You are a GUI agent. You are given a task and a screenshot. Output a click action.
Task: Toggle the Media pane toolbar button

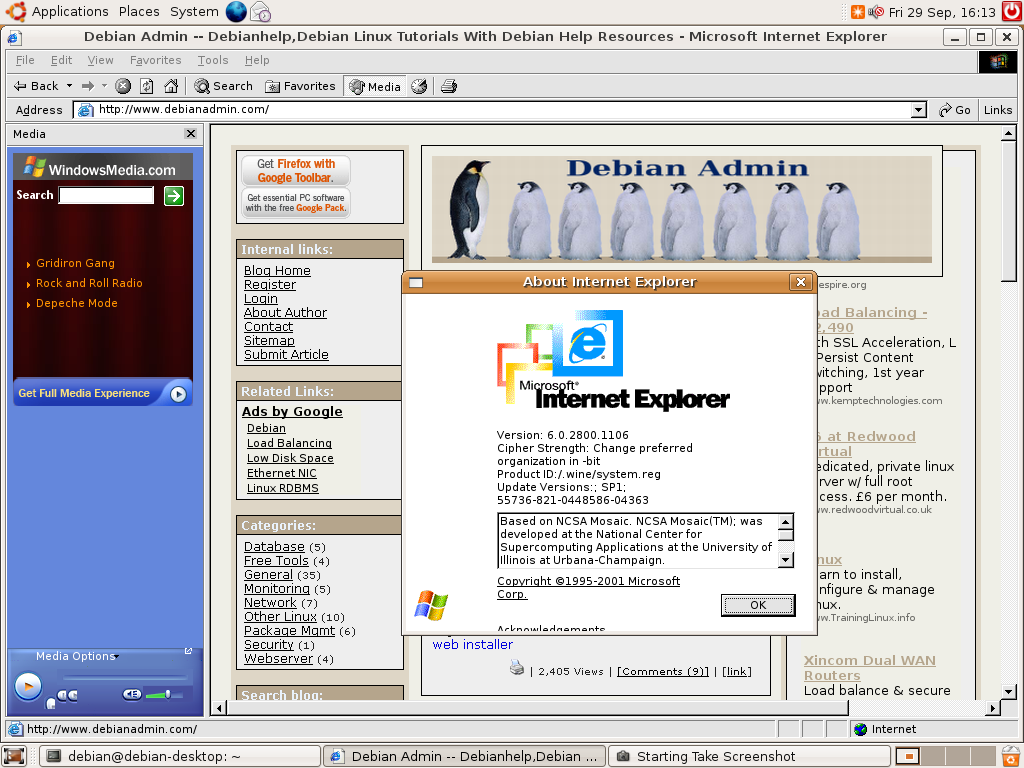[x=375, y=86]
